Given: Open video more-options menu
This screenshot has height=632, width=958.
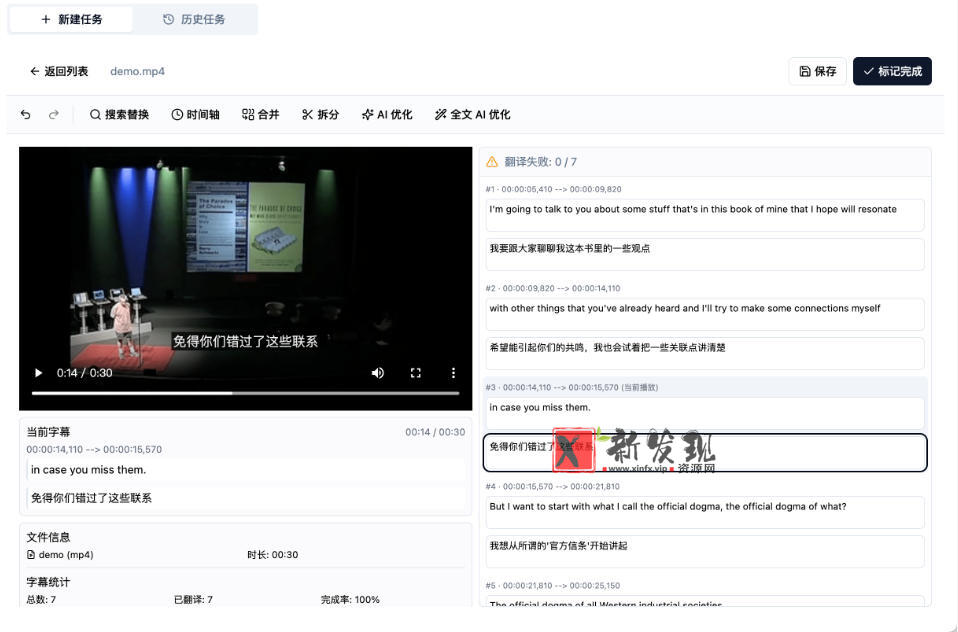Looking at the screenshot, I should click(453, 373).
